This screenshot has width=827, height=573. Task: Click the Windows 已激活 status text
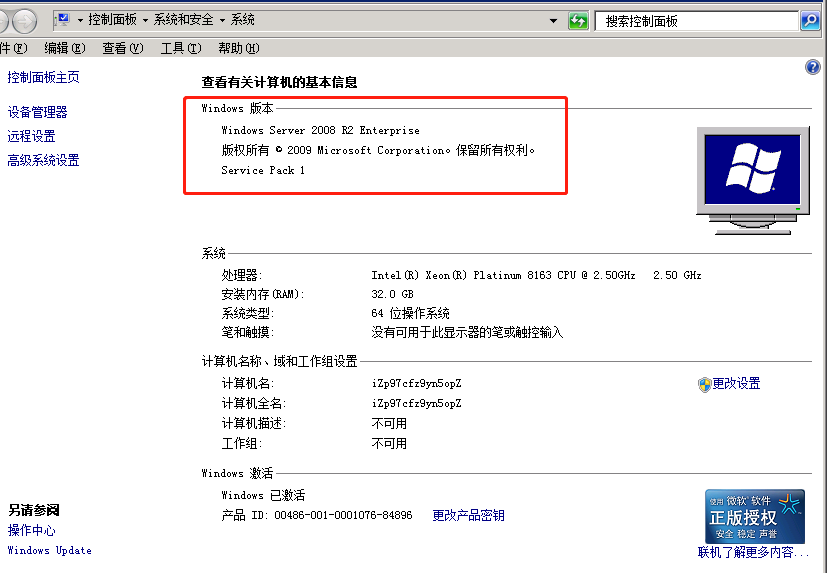coord(263,495)
